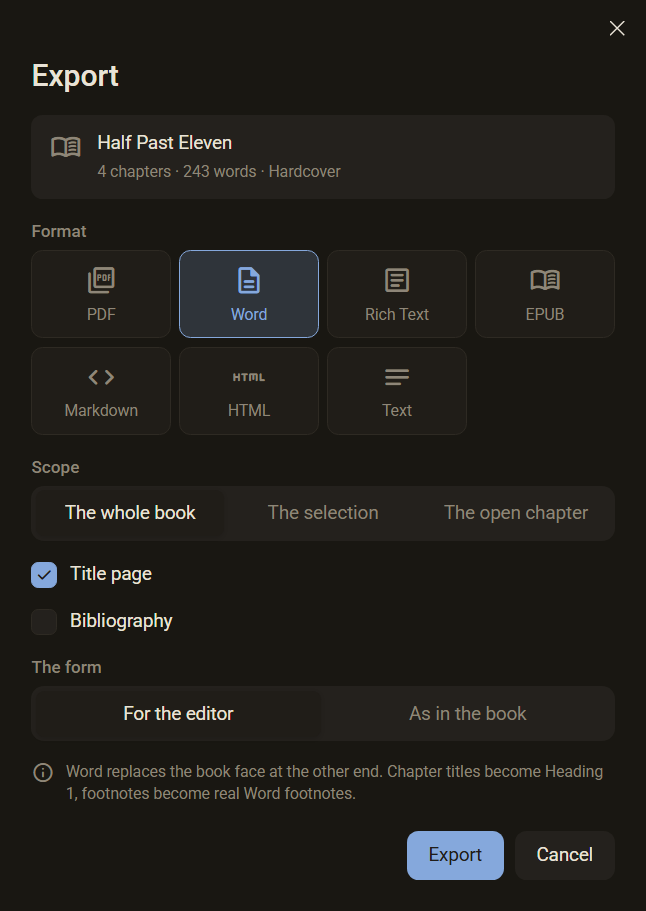The height and width of the screenshot is (911, 646).
Task: Choose the As in the book form
Action: pyautogui.click(x=468, y=713)
